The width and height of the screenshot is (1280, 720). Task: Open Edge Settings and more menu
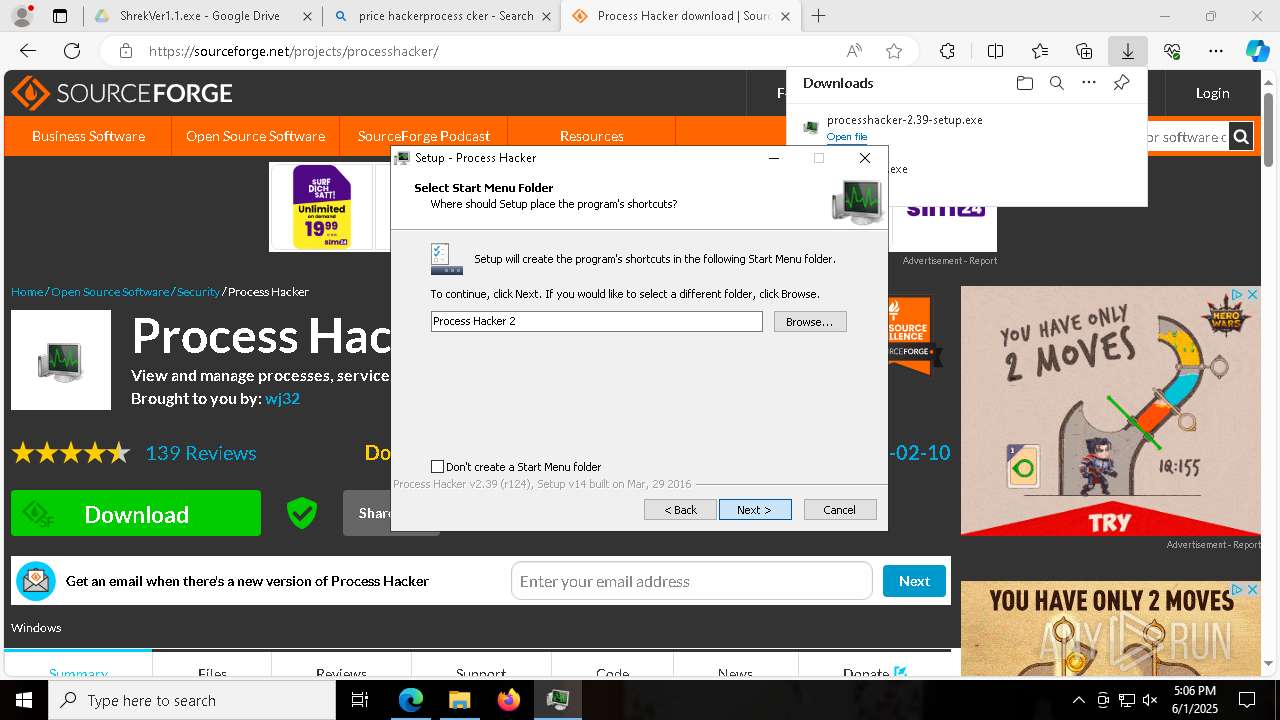coord(1216,51)
